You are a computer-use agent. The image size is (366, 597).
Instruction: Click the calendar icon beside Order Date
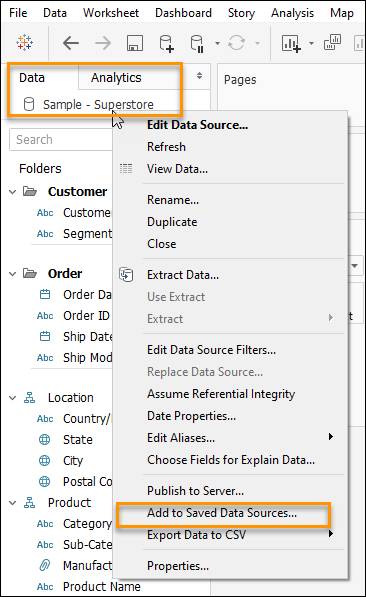click(45, 294)
